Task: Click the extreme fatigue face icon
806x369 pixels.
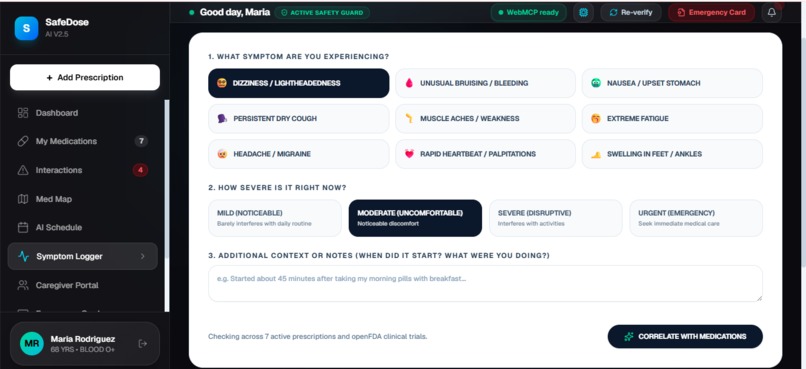Action: tap(596, 118)
